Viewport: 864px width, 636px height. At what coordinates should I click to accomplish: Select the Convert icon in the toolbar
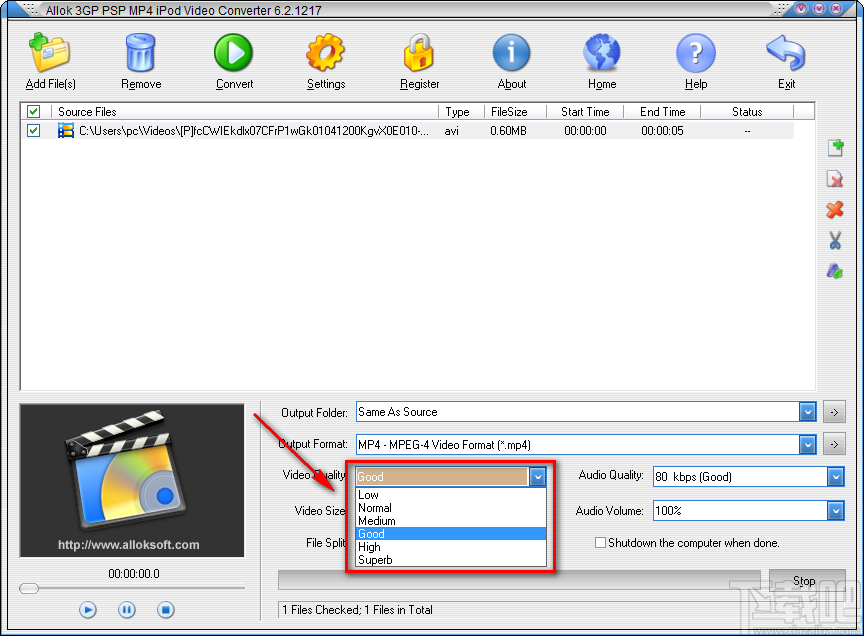(x=233, y=55)
